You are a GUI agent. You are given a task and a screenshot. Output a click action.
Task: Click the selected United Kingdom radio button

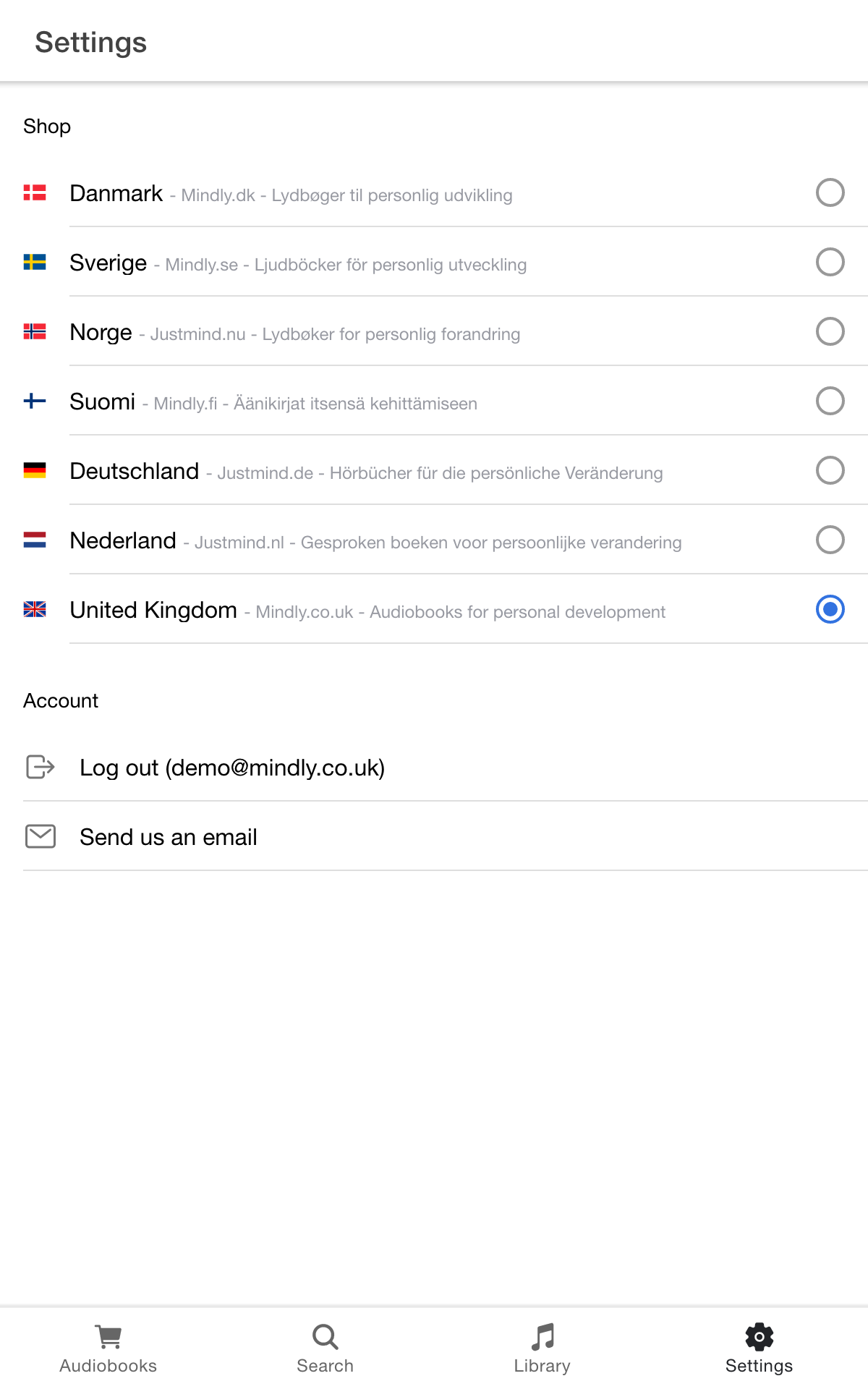pyautogui.click(x=830, y=609)
